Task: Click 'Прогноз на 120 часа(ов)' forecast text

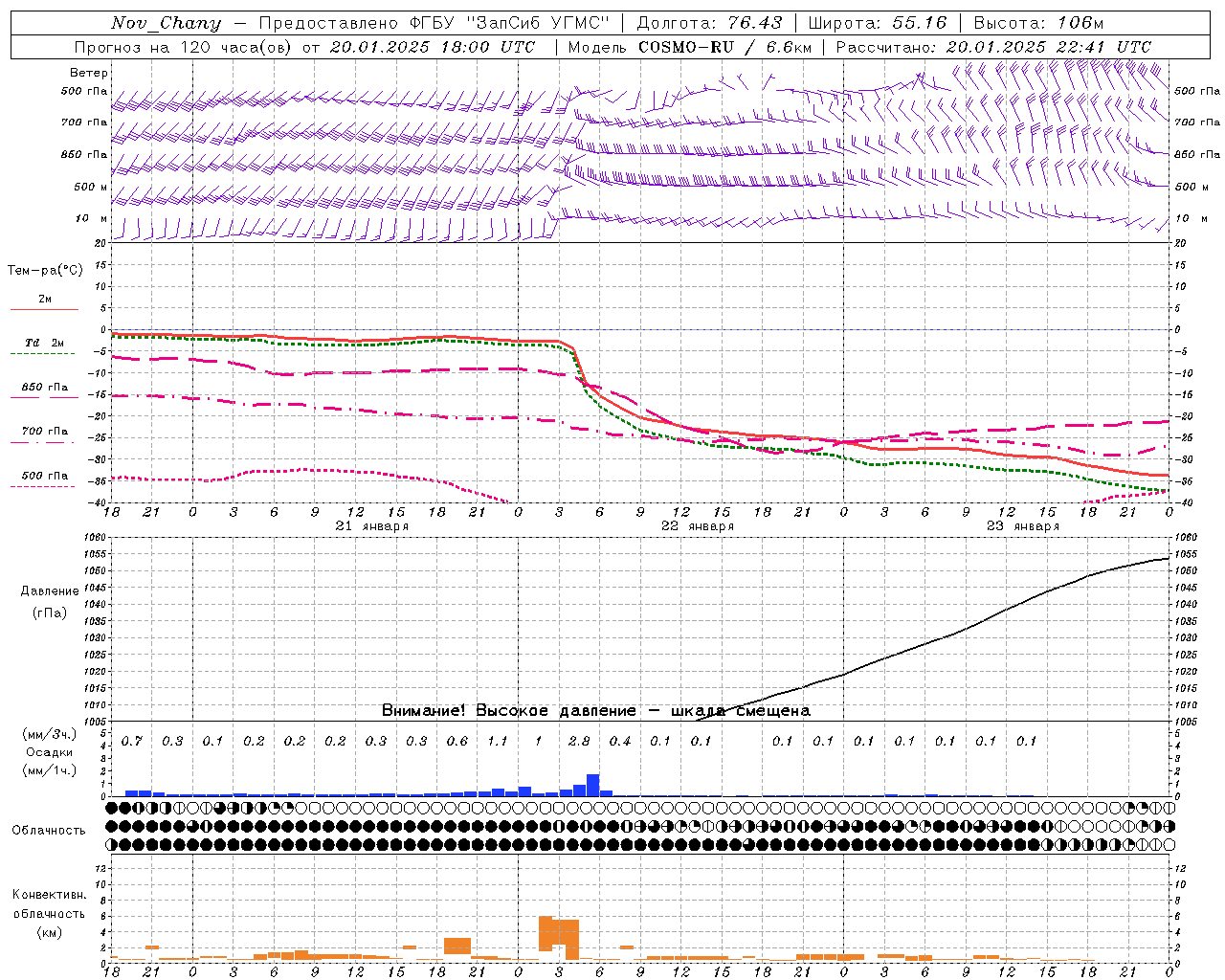Action: tap(184, 47)
